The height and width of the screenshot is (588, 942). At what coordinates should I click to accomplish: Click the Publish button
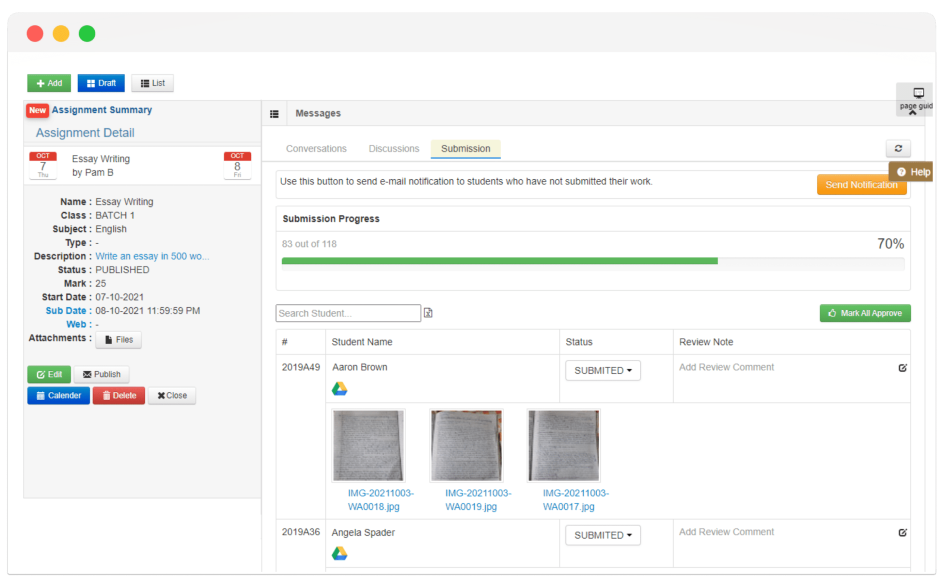[102, 374]
